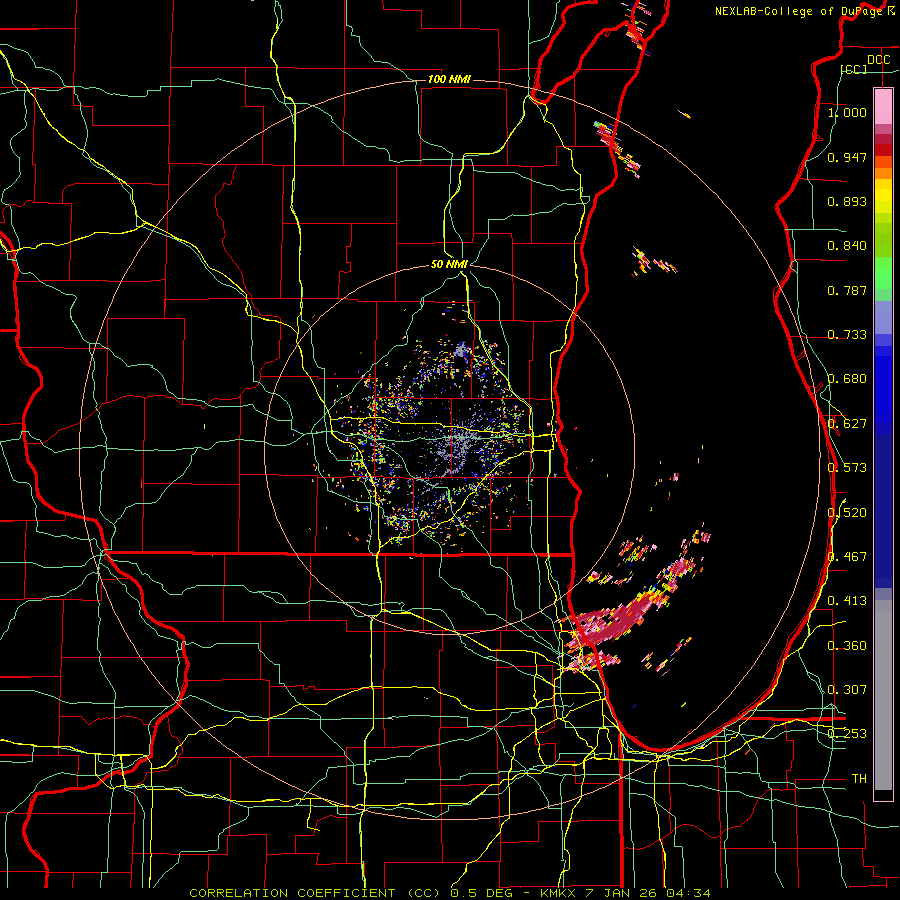
Task: Select the 0.787 color scale value
Action: (x=847, y=290)
